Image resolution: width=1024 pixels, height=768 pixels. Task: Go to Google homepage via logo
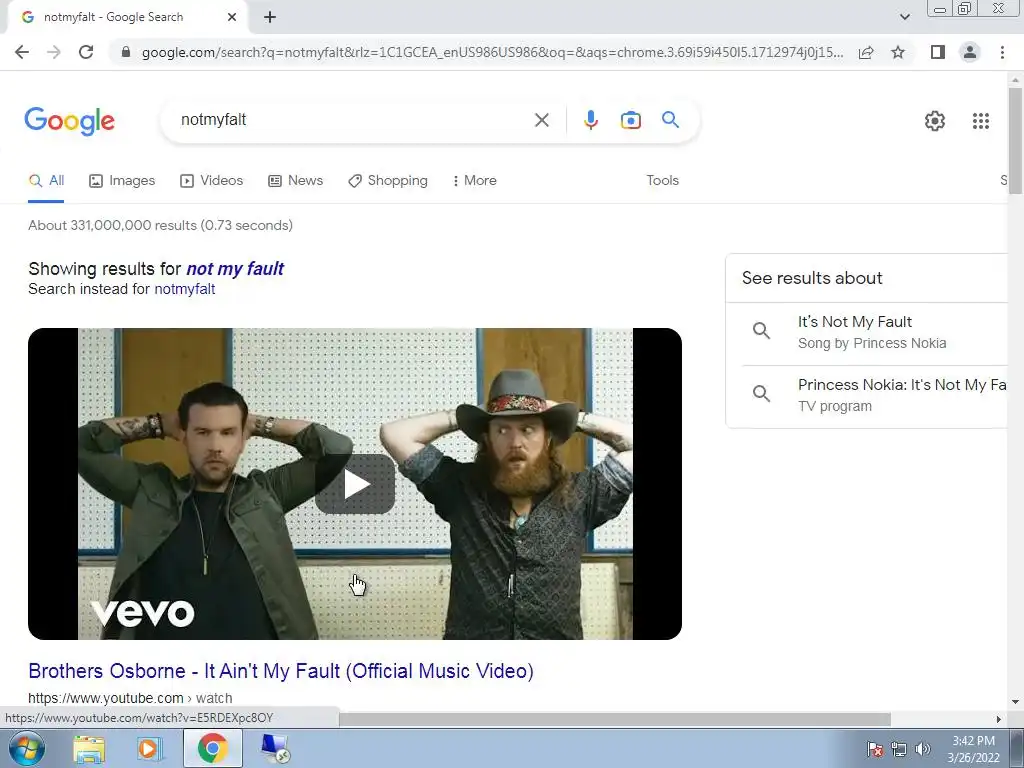[x=69, y=121]
